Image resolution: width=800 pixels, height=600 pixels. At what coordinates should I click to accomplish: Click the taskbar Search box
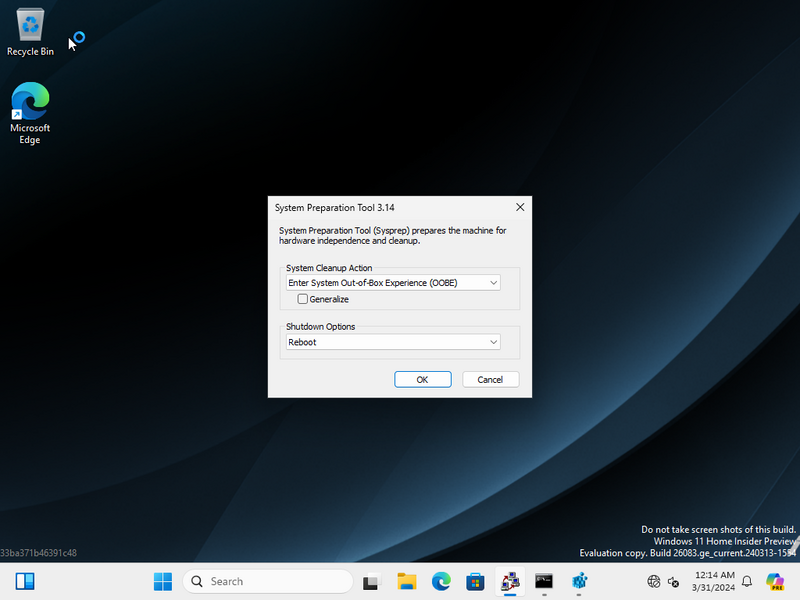[x=267, y=581]
